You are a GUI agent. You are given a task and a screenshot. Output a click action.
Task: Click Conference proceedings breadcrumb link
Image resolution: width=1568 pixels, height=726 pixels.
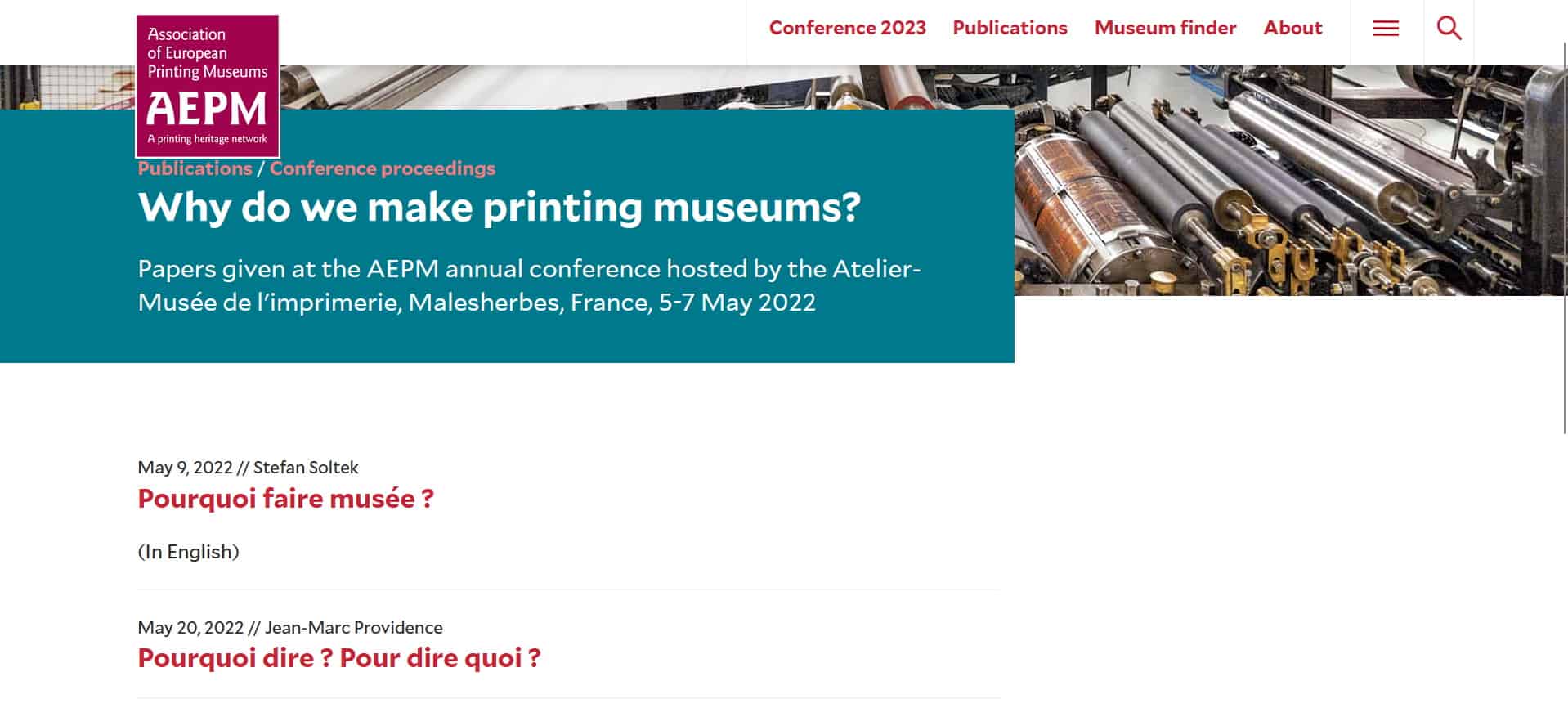(x=383, y=168)
